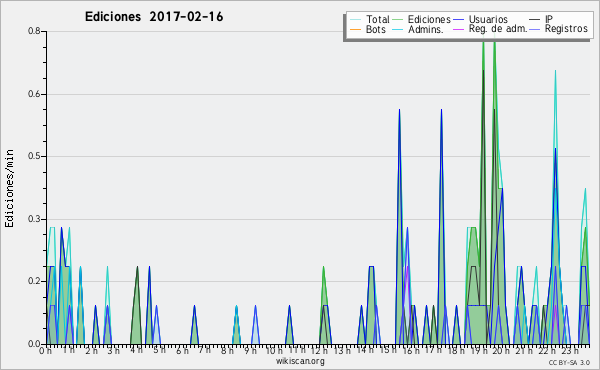Select the blue line swatch beside Usuarios

tap(459, 20)
